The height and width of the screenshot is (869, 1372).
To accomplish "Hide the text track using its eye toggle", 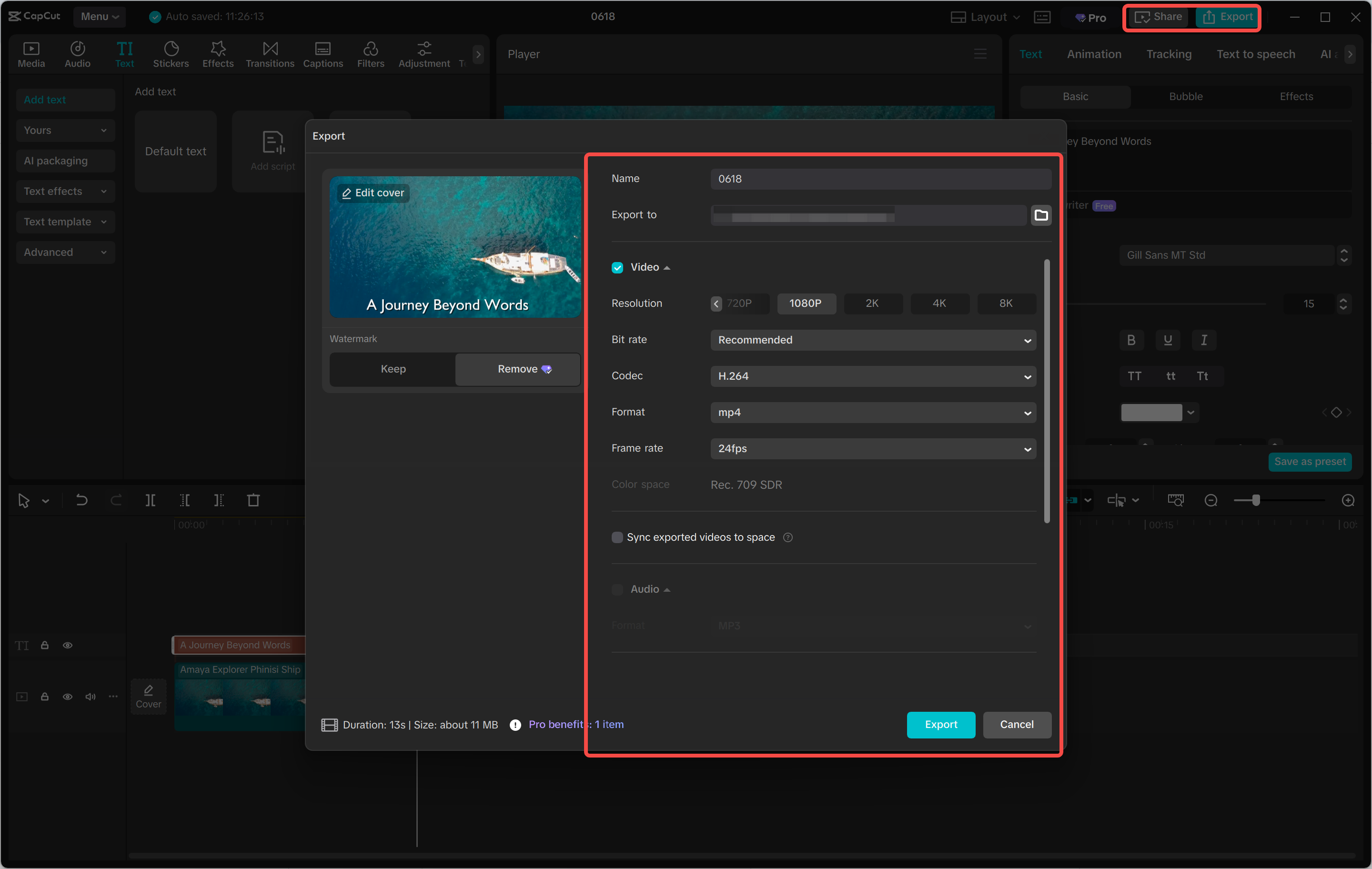I will tap(68, 645).
